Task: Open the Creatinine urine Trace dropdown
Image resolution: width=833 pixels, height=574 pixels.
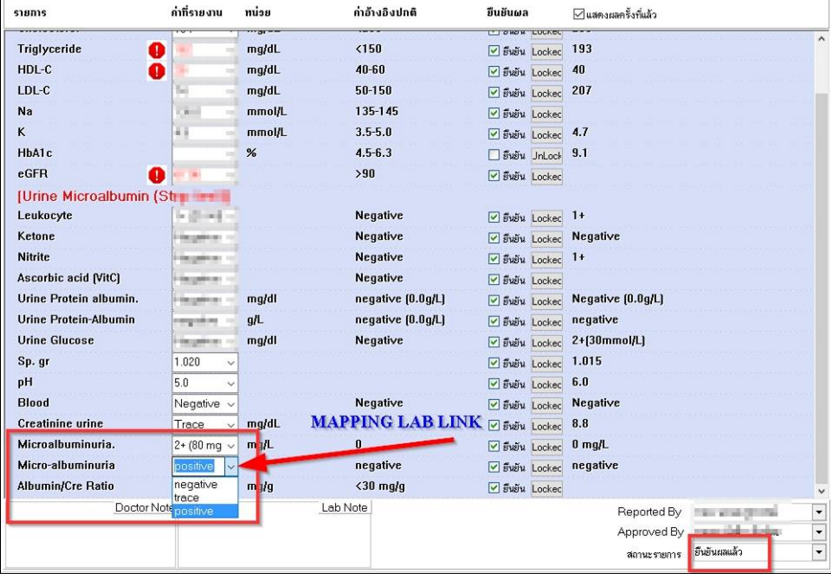Action: coord(231,424)
